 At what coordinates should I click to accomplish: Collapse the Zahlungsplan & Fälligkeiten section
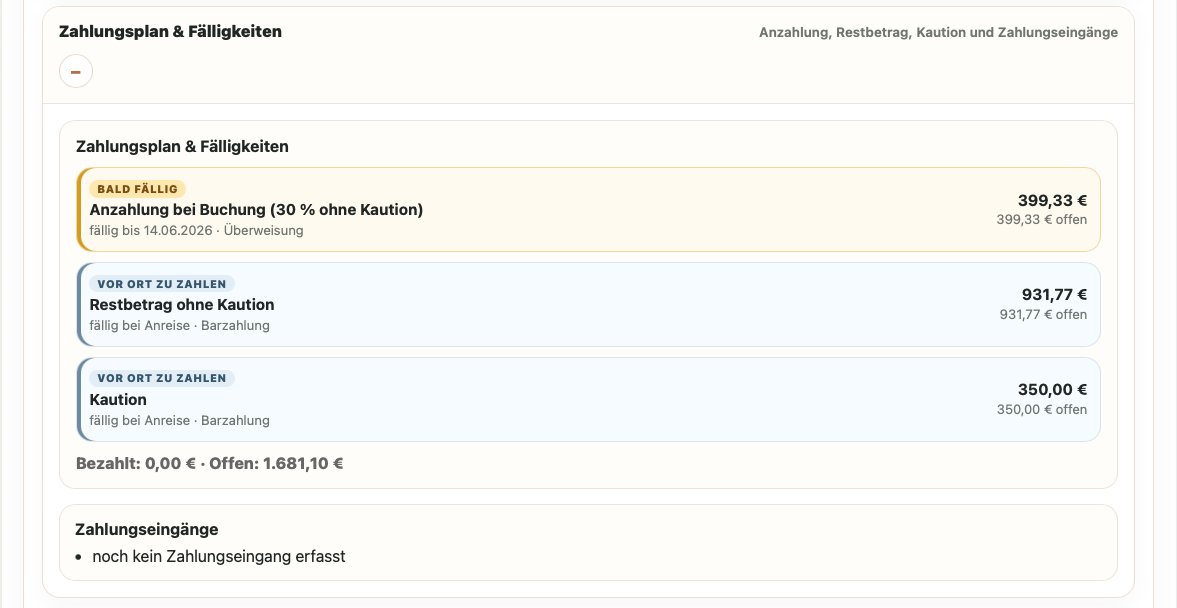click(76, 71)
